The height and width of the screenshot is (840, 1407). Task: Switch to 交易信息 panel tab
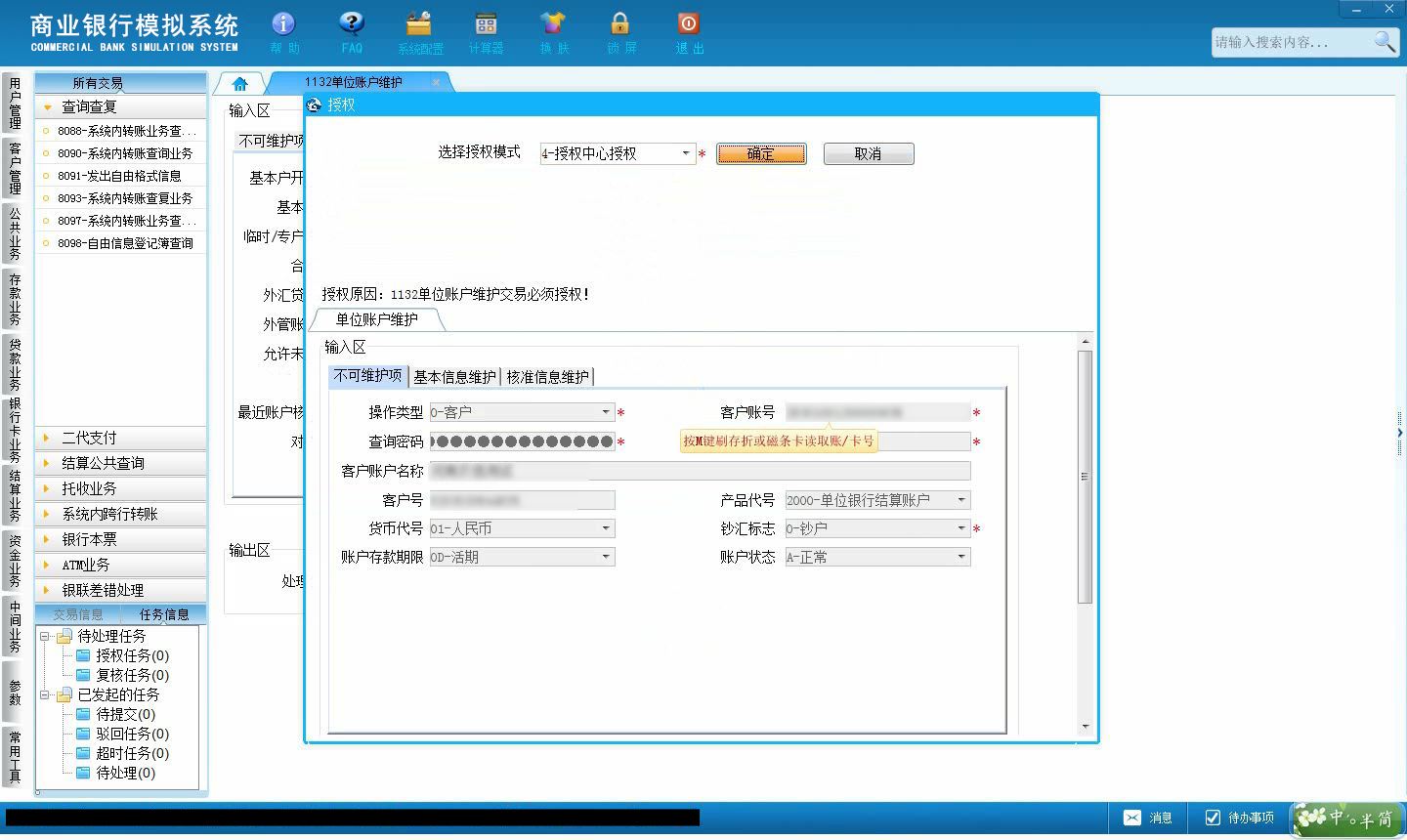(78, 614)
